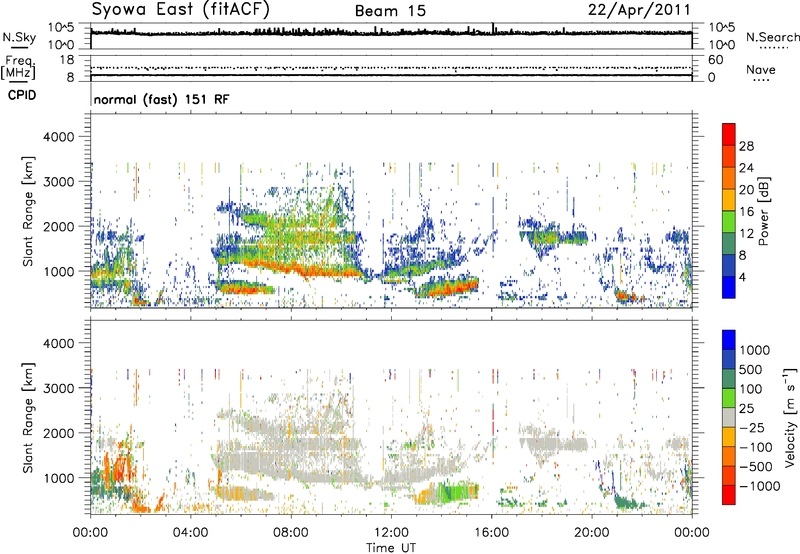Click the 'CPID' label
Screen dimensions: 800x554
tap(22, 95)
